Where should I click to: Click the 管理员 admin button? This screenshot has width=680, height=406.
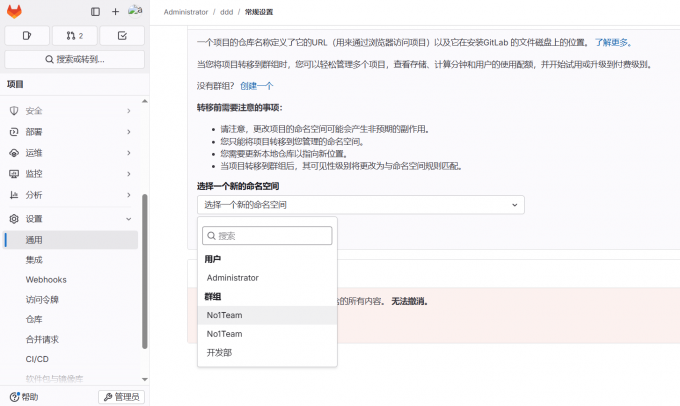(121, 397)
